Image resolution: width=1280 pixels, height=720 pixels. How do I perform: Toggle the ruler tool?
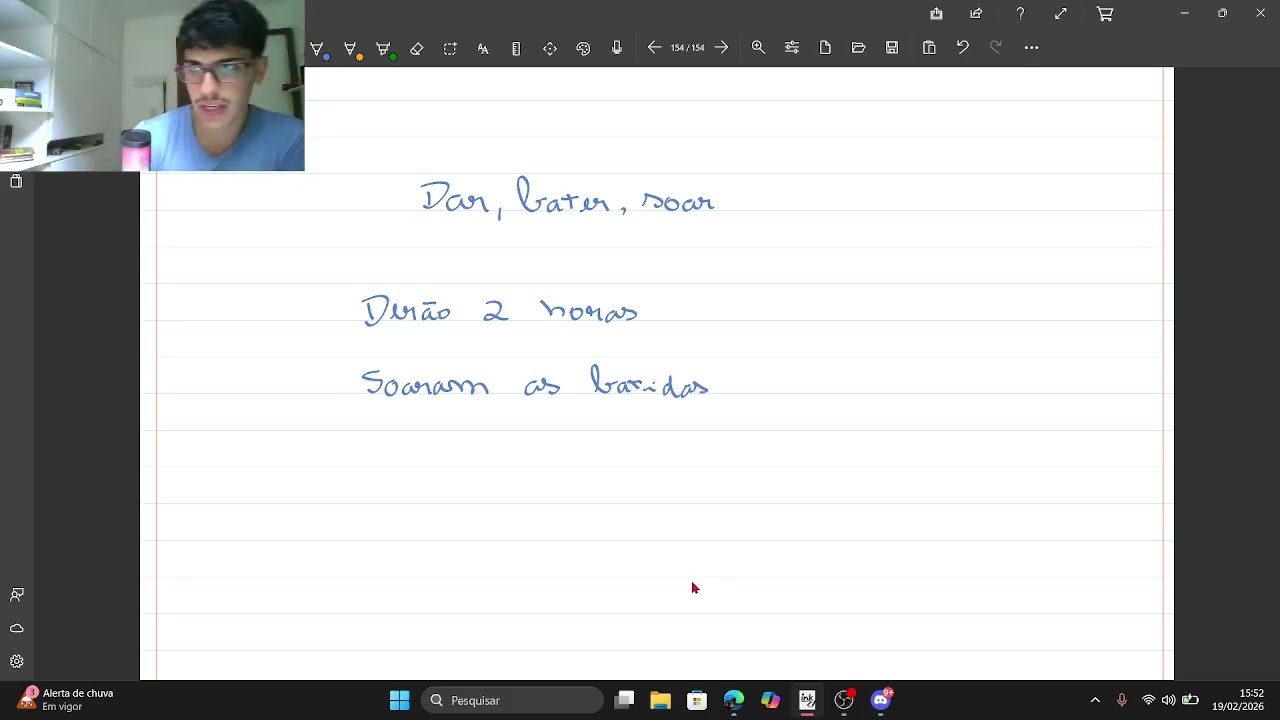pyautogui.click(x=516, y=48)
